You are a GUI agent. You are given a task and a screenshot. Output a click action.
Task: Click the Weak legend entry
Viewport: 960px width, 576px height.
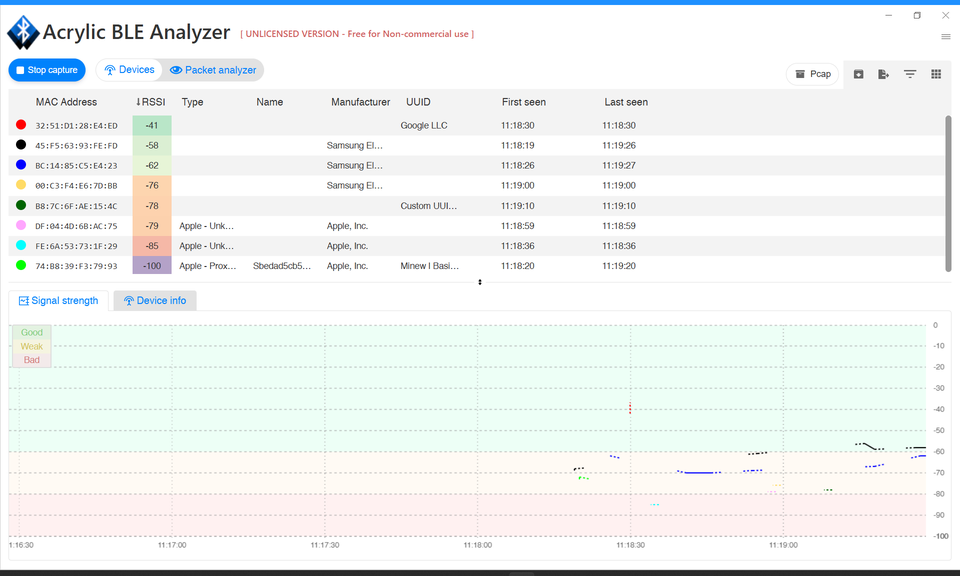[32, 346]
